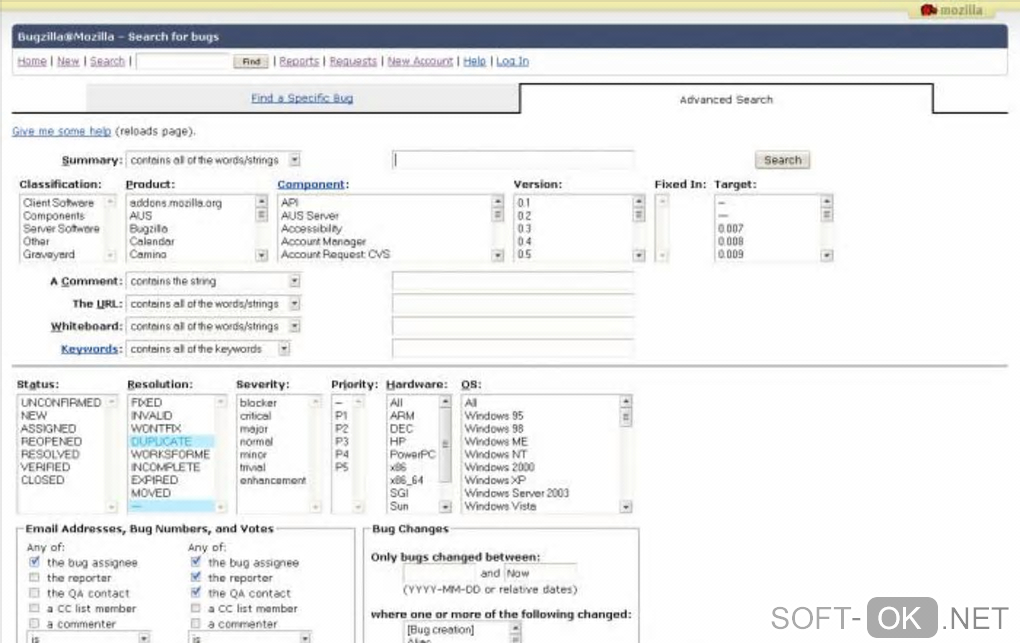Open the A Comment match-type dropdown

[213, 281]
